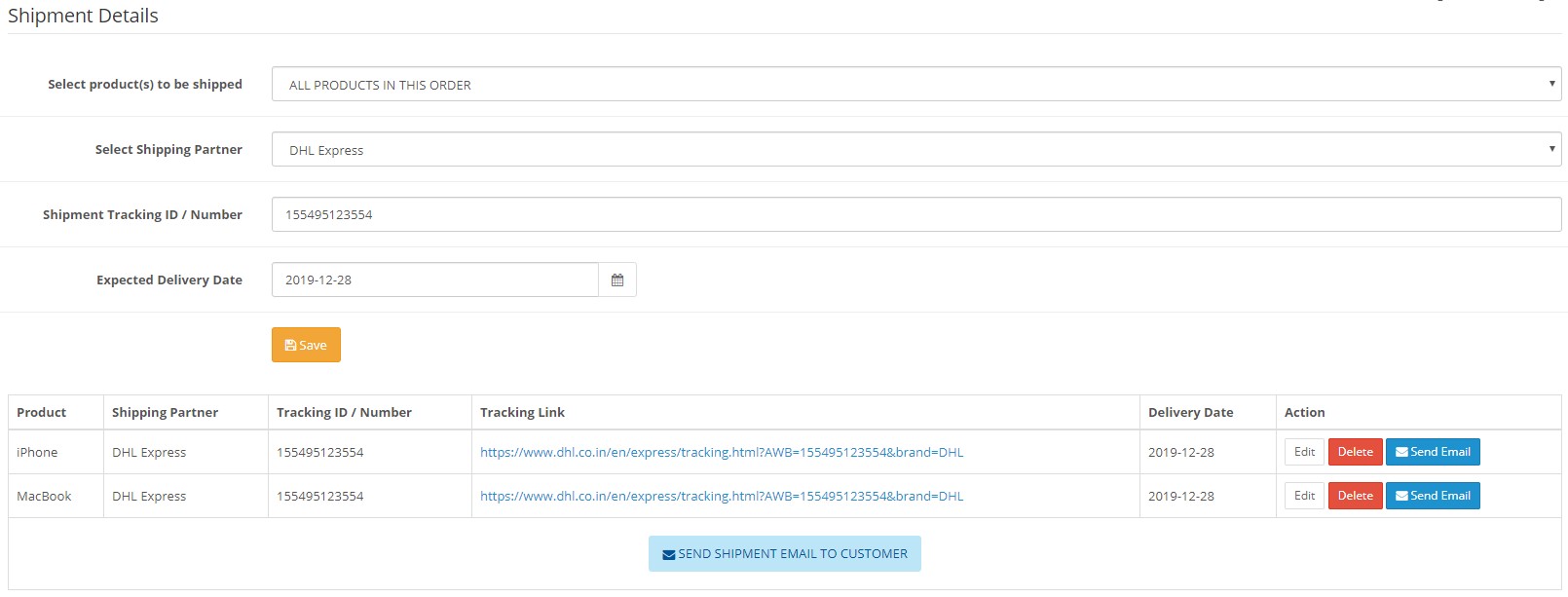The width and height of the screenshot is (1568, 597).
Task: Click the Shipment Details heading
Action: pos(83,16)
